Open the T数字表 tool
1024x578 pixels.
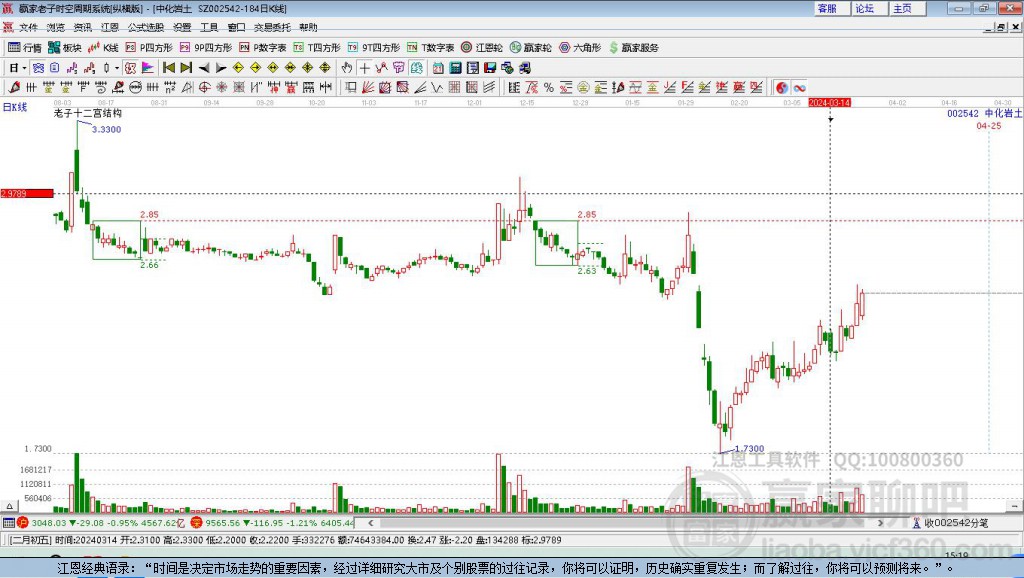pos(430,48)
